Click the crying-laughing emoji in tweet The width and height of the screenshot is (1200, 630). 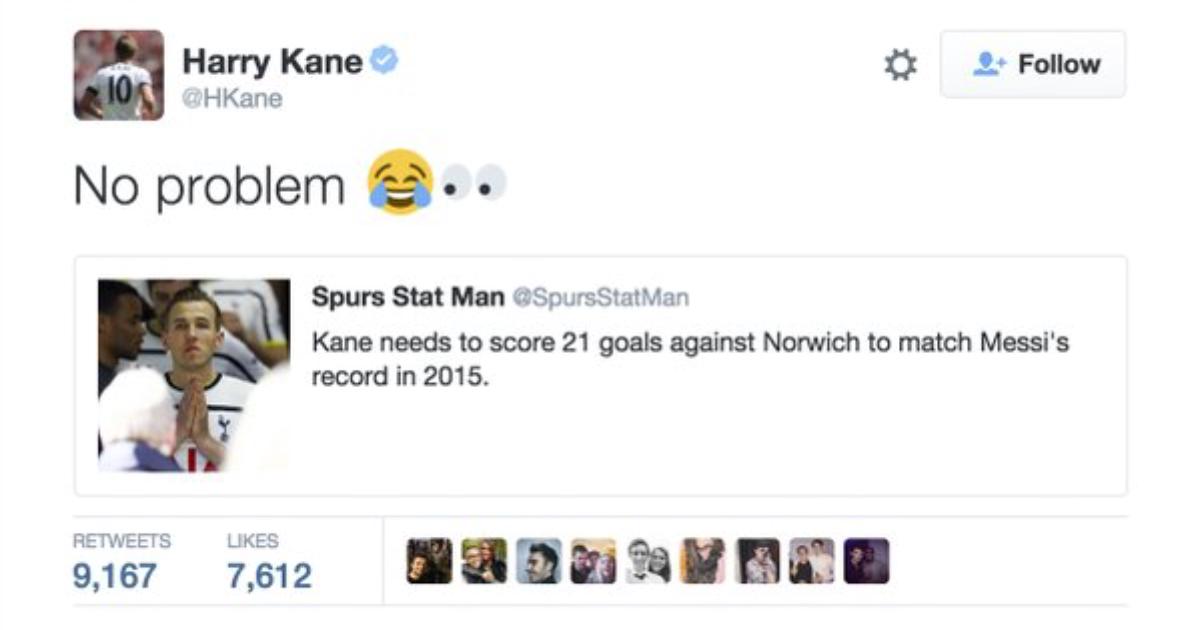pos(399,182)
